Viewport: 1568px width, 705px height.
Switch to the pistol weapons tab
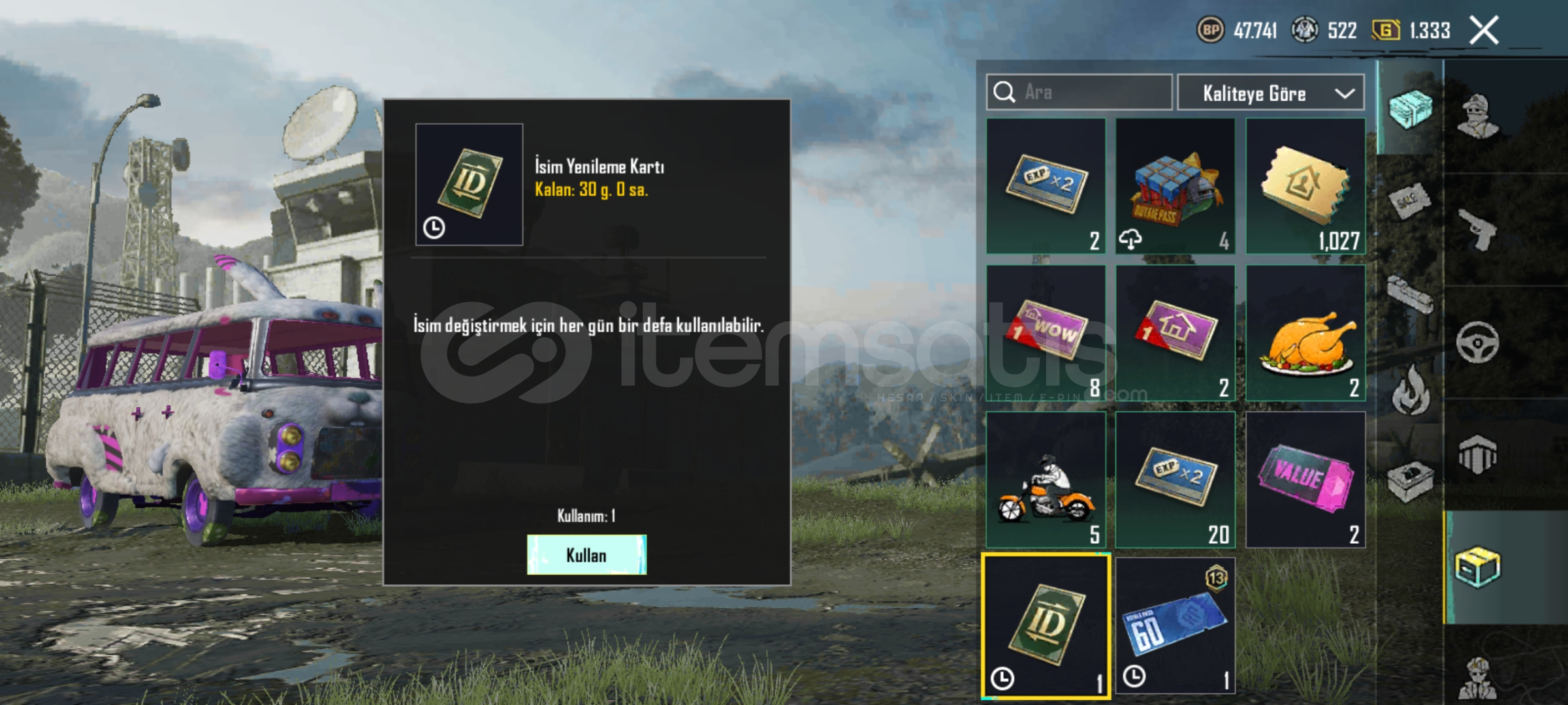[1478, 229]
